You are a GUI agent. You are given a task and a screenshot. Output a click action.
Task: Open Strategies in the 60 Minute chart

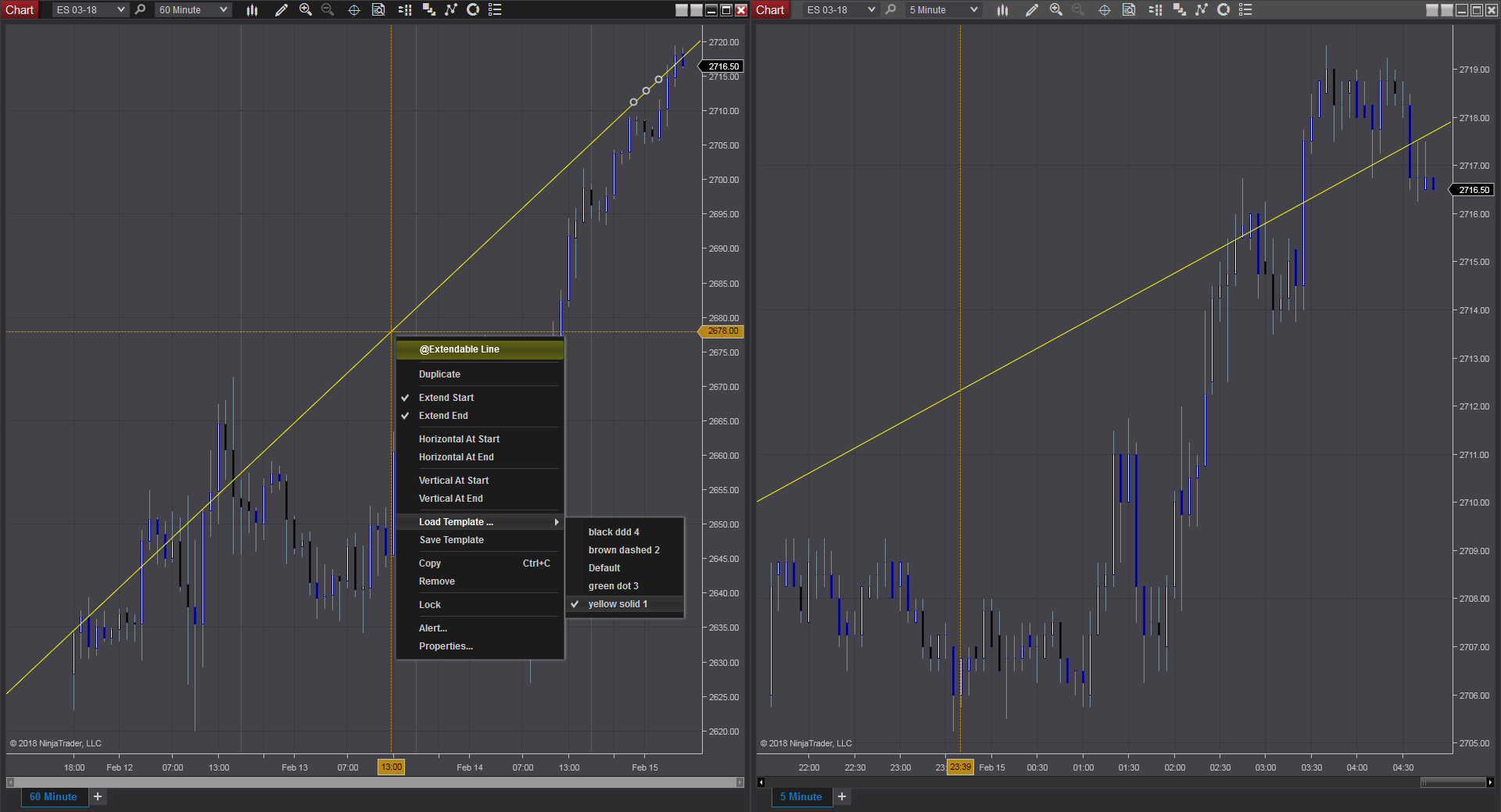pos(473,9)
